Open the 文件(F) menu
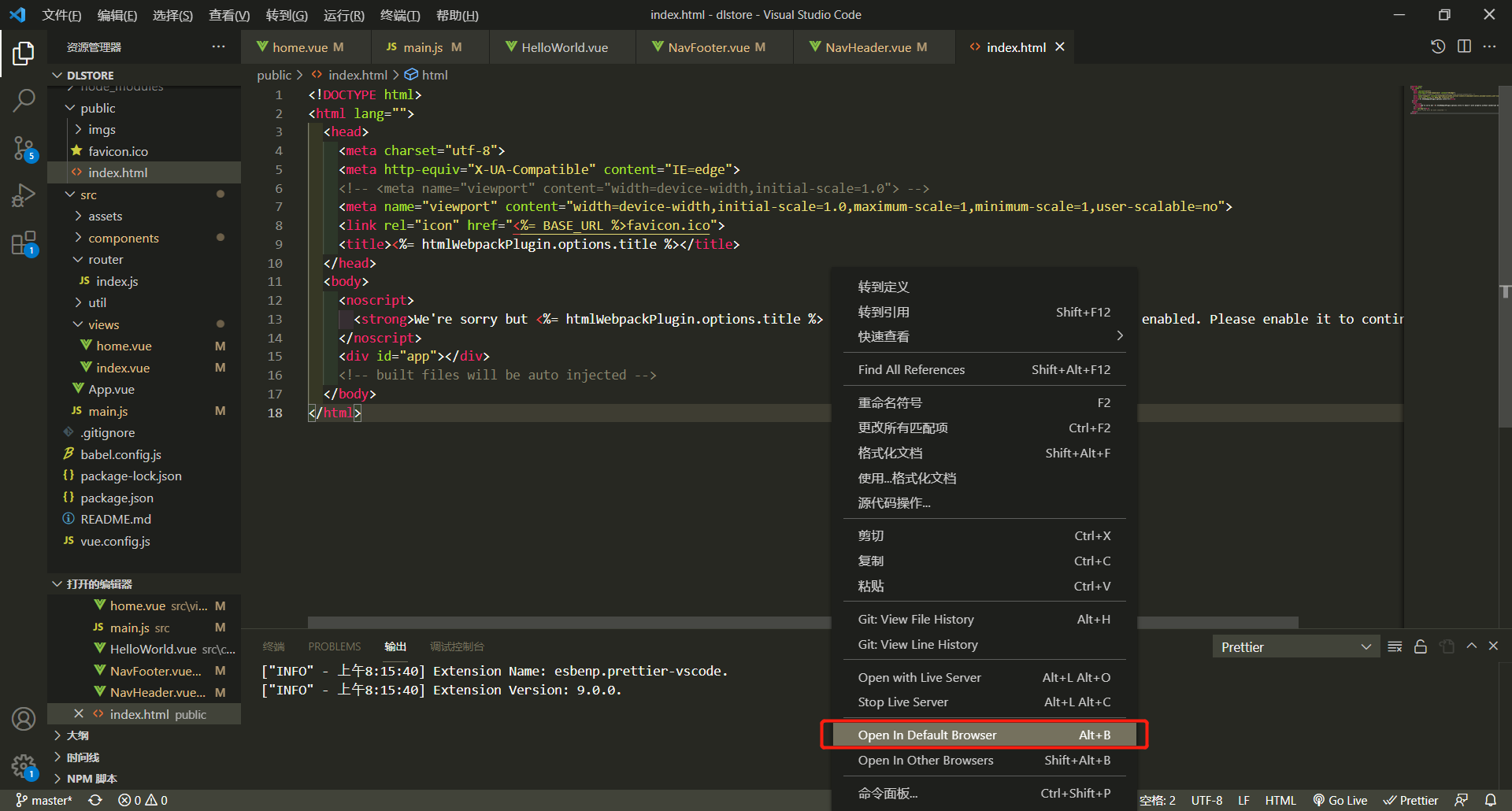 pyautogui.click(x=61, y=15)
